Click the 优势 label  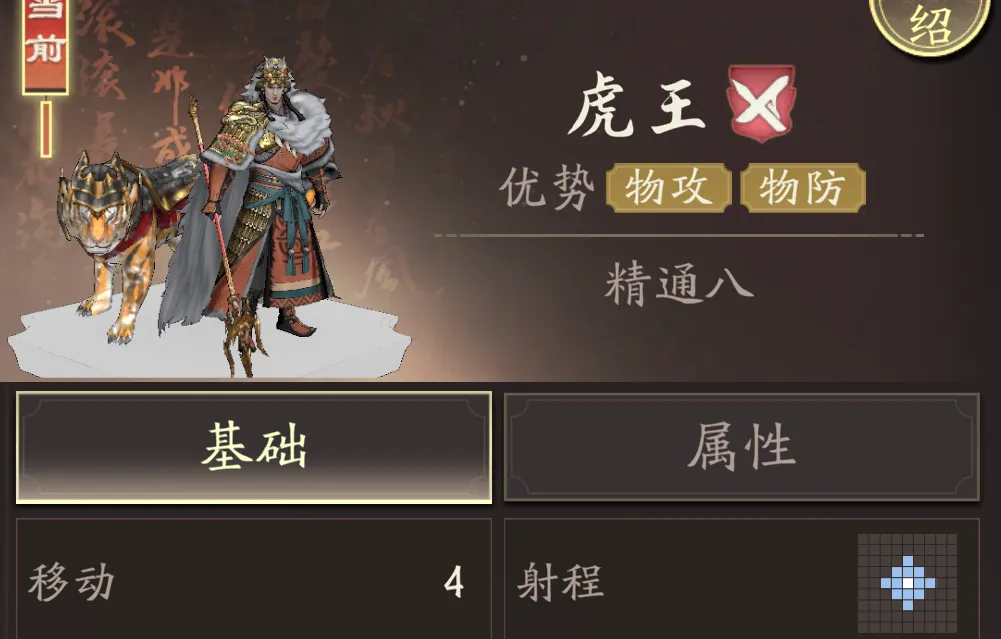(x=546, y=188)
